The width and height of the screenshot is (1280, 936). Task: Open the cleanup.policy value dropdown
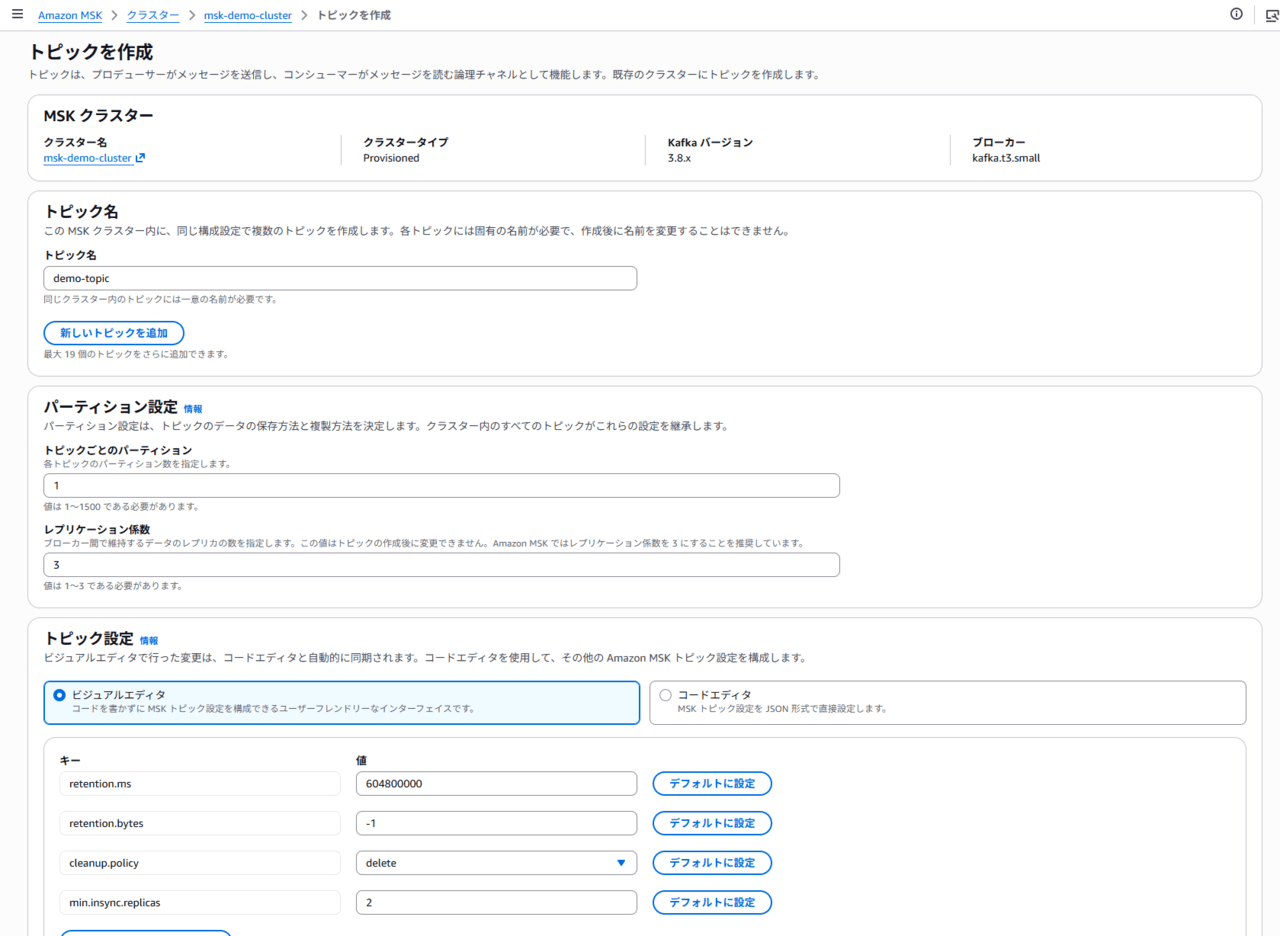pos(496,863)
